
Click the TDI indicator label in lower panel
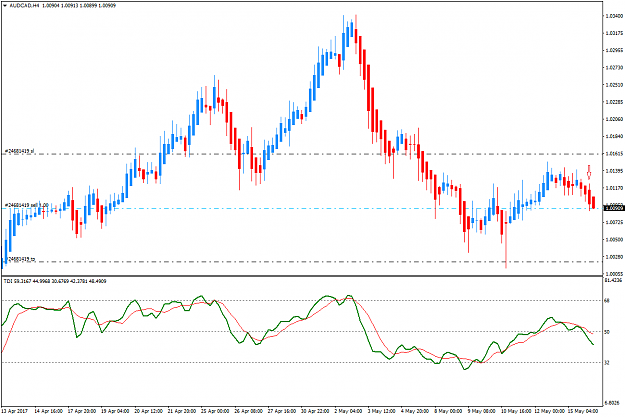[x=55, y=281]
